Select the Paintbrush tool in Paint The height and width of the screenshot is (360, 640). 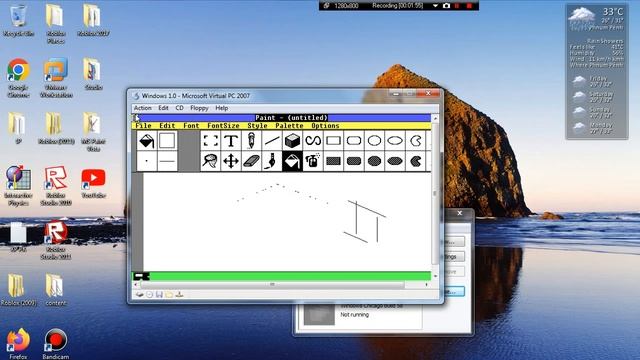pyautogui.click(x=272, y=161)
